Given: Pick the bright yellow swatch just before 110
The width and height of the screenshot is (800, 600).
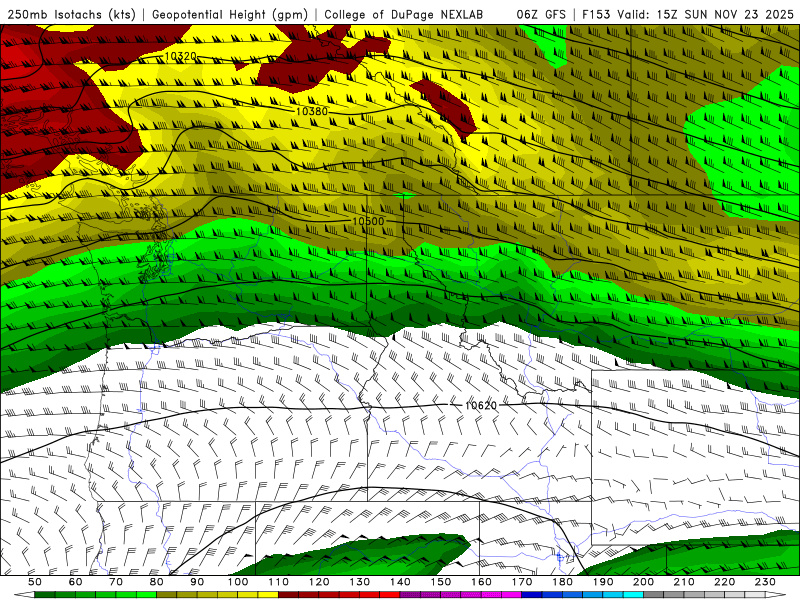Looking at the screenshot, I should tap(268, 595).
